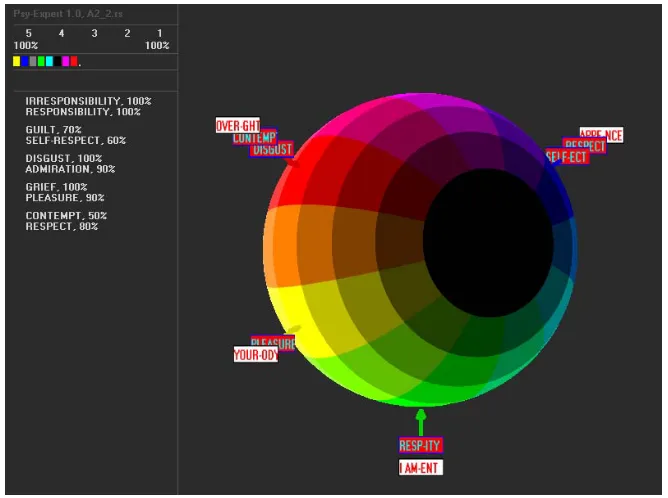Click the SELF-ECT tag beside the sphere
This screenshot has height=498, width=668.
click(567, 157)
